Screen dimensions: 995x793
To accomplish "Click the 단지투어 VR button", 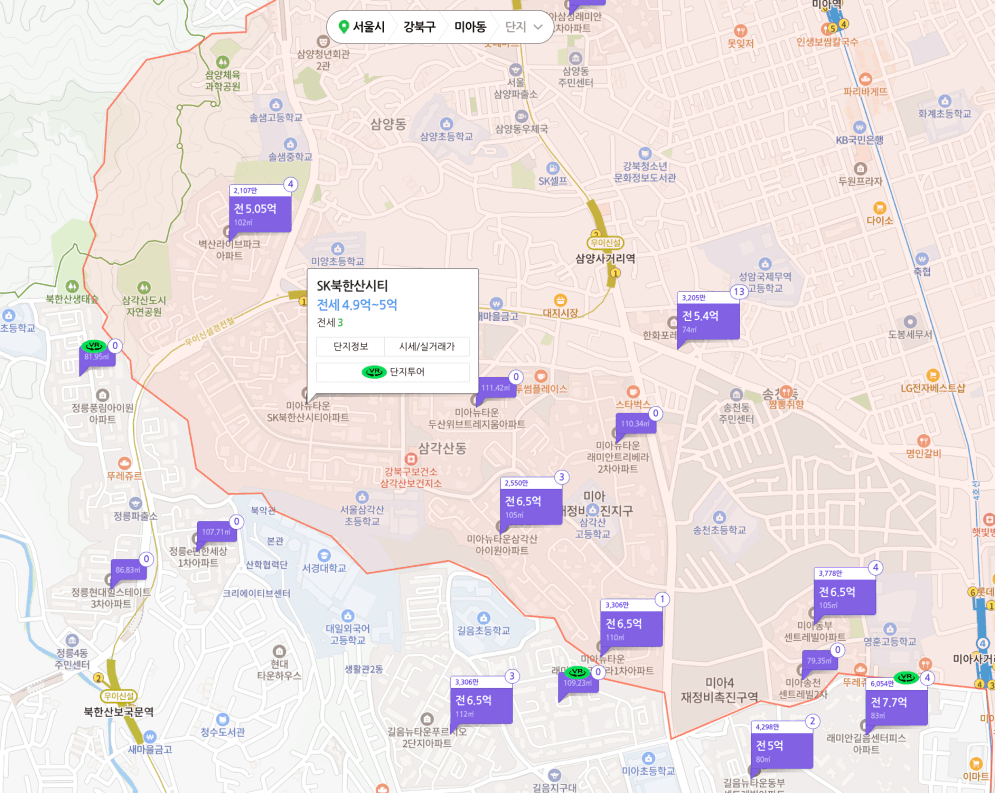I will pos(393,372).
